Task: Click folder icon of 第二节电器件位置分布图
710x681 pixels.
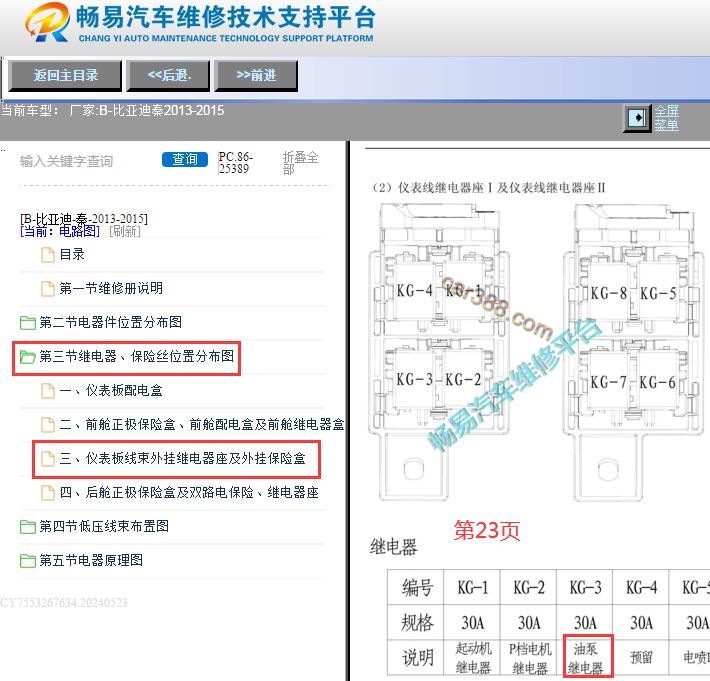Action: pyautogui.click(x=28, y=323)
